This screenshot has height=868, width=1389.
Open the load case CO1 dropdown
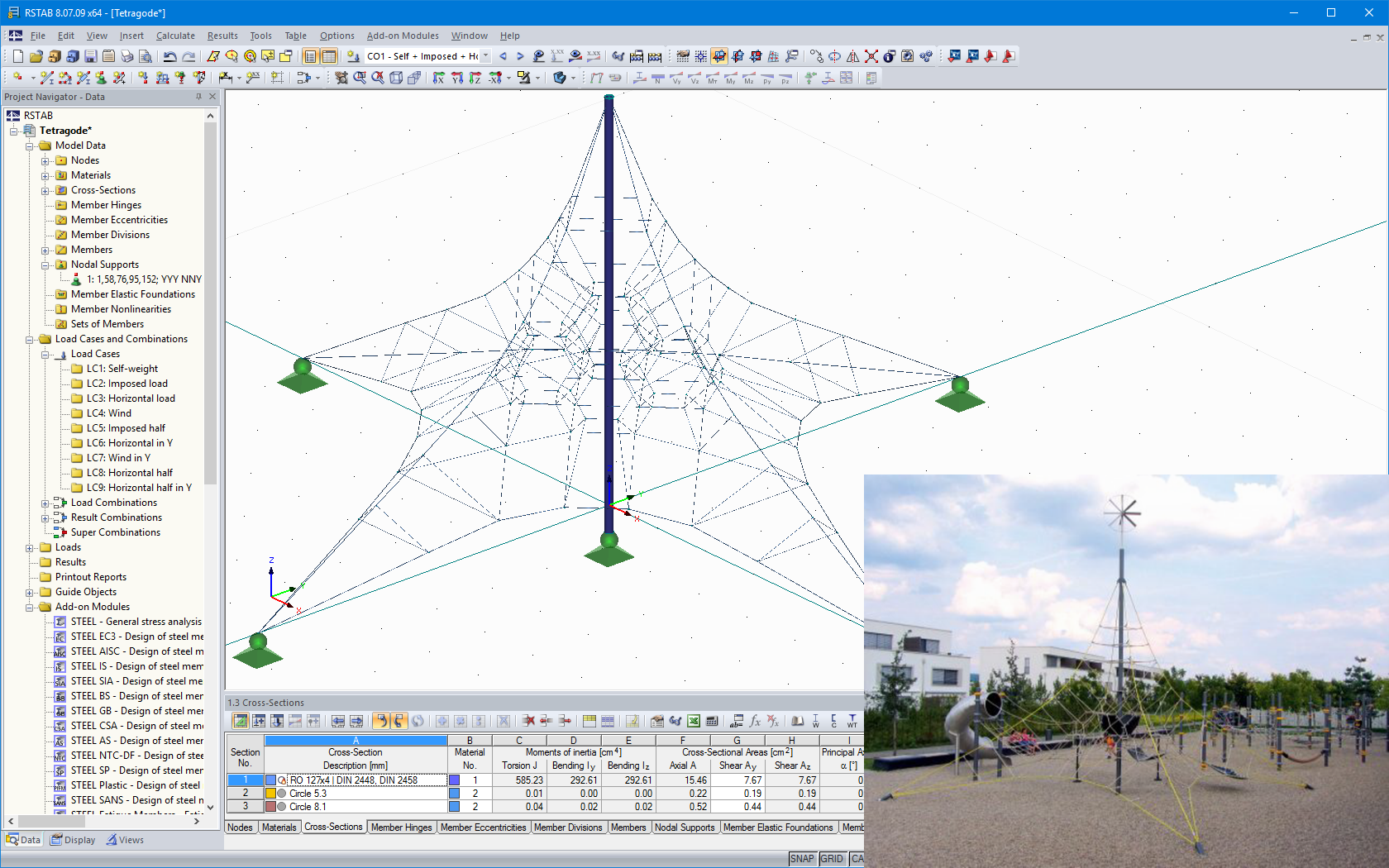[485, 56]
